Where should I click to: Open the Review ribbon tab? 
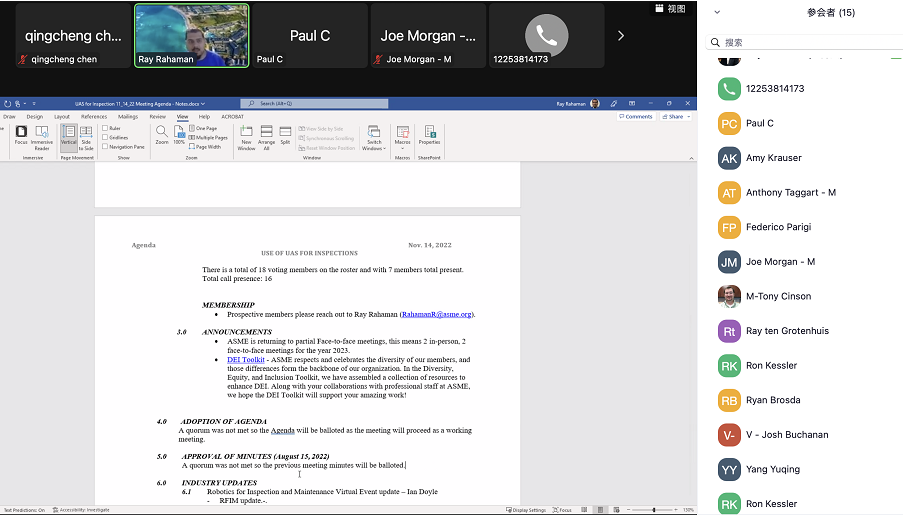click(157, 117)
